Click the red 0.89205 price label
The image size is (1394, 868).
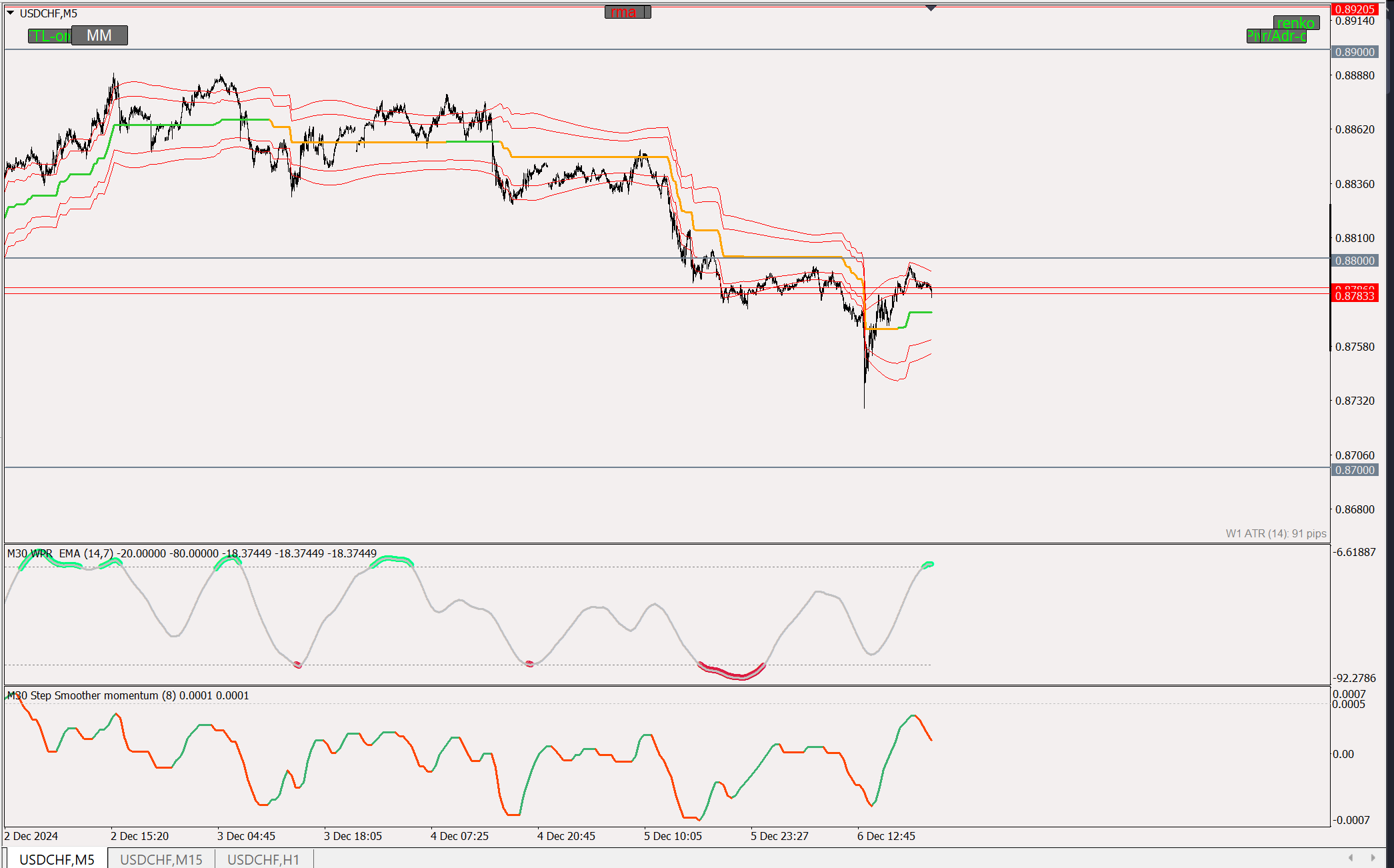coord(1355,9)
